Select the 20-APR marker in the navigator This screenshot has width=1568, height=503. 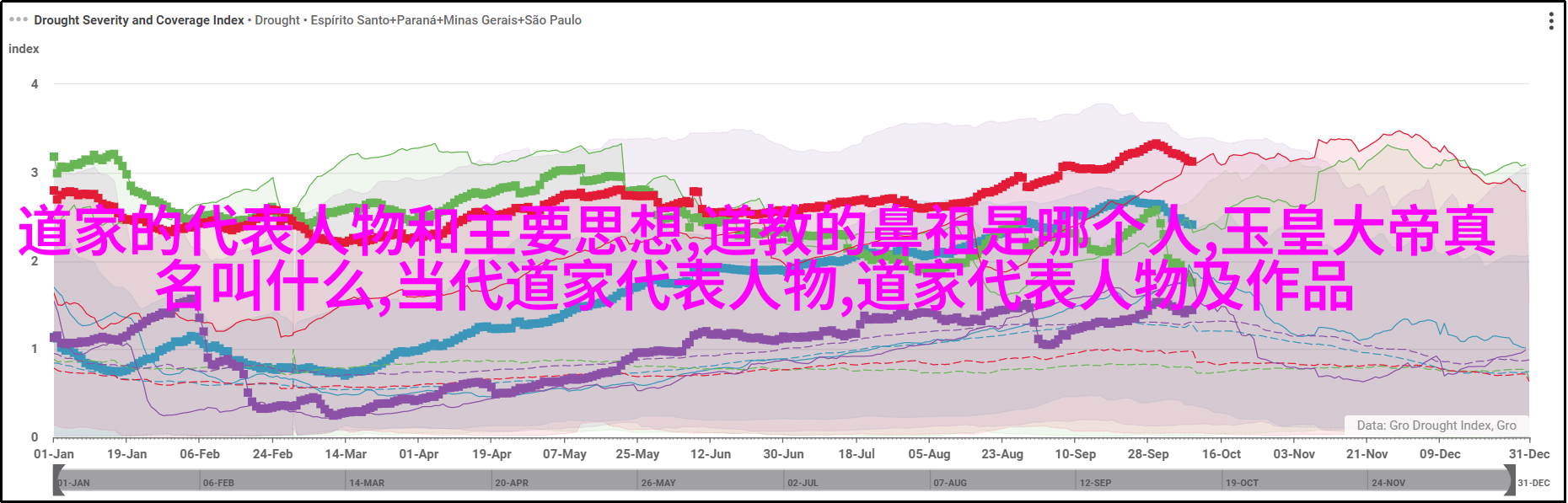point(512,483)
